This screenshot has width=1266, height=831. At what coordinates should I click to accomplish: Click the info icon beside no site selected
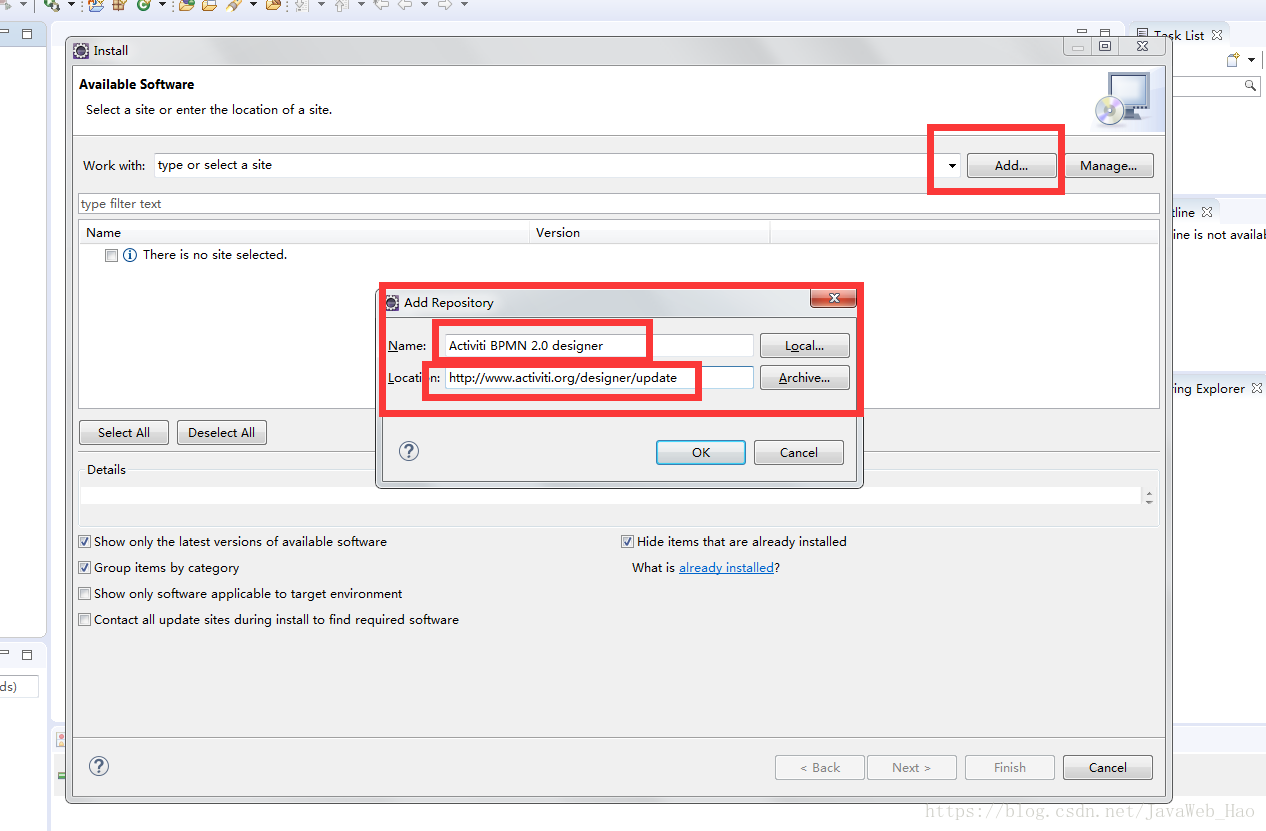[130, 256]
